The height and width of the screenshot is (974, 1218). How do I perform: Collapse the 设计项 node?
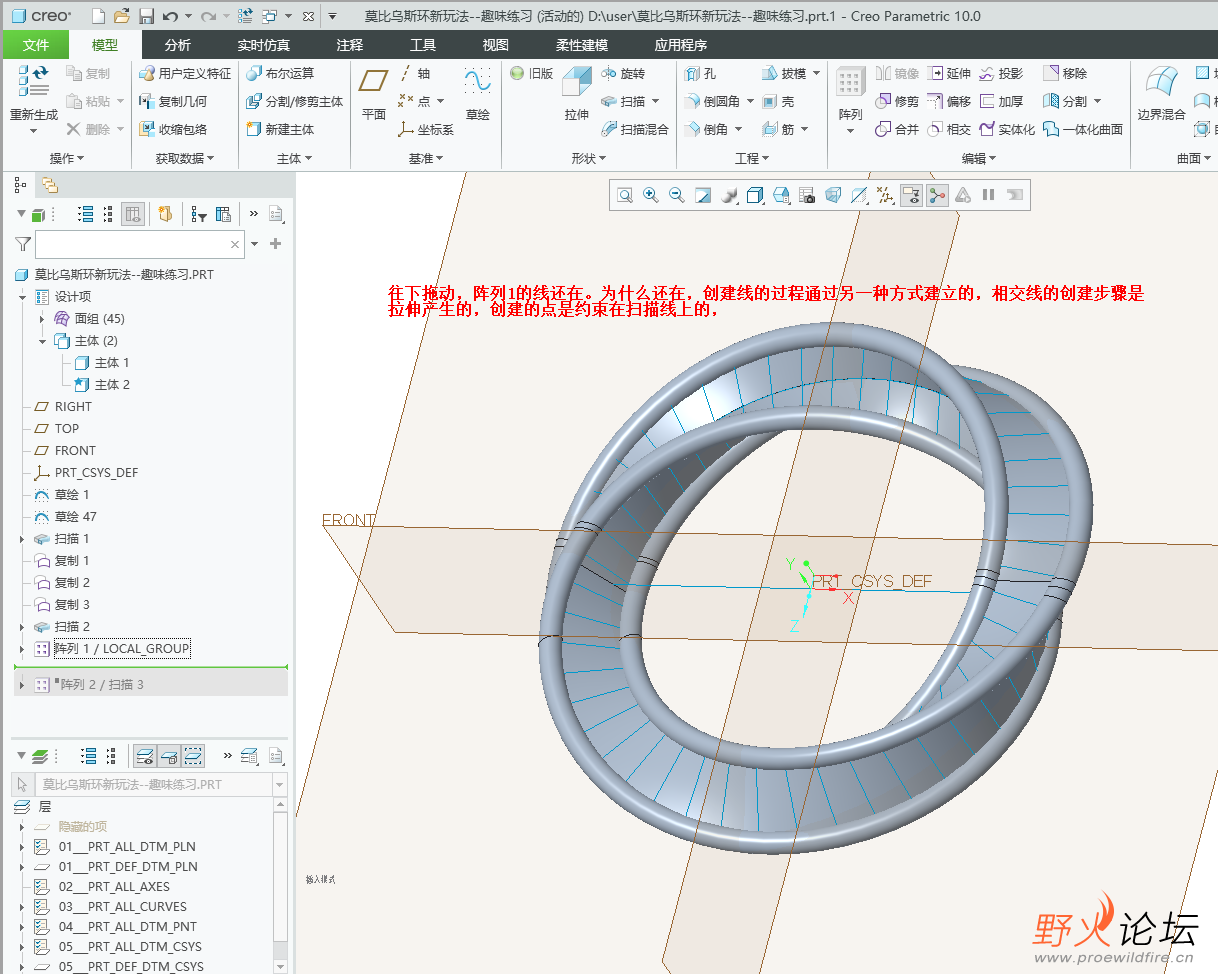tap(22, 297)
